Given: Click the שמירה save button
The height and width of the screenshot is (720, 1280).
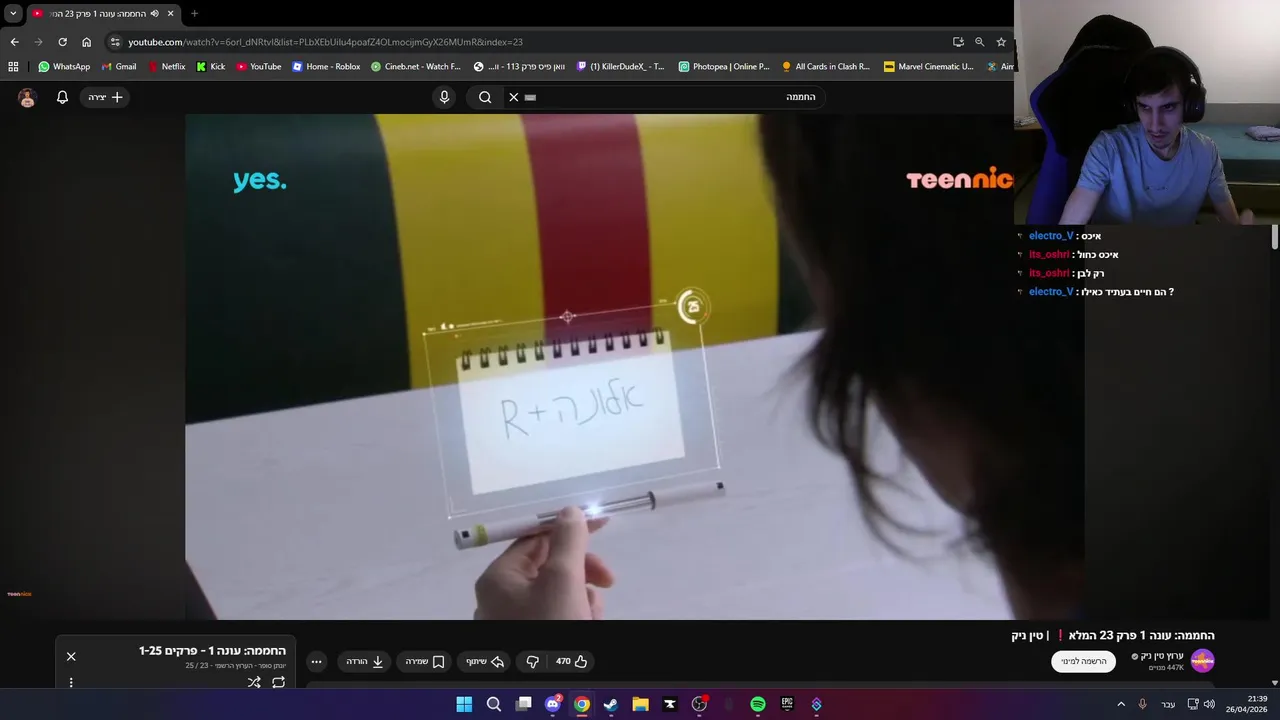Looking at the screenshot, I should (425, 661).
